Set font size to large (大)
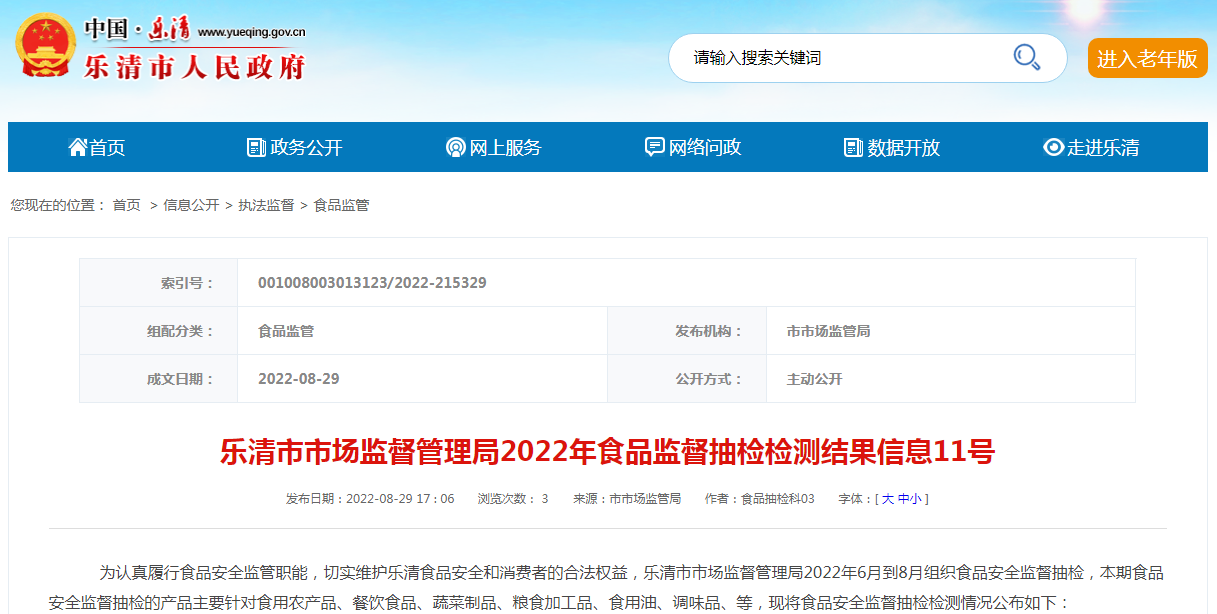The image size is (1217, 614). click(887, 499)
